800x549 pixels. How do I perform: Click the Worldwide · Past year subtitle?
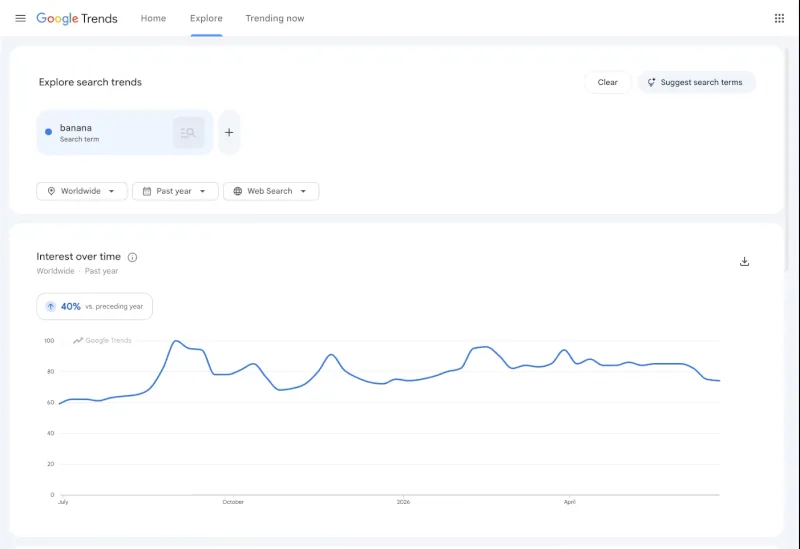click(x=77, y=271)
